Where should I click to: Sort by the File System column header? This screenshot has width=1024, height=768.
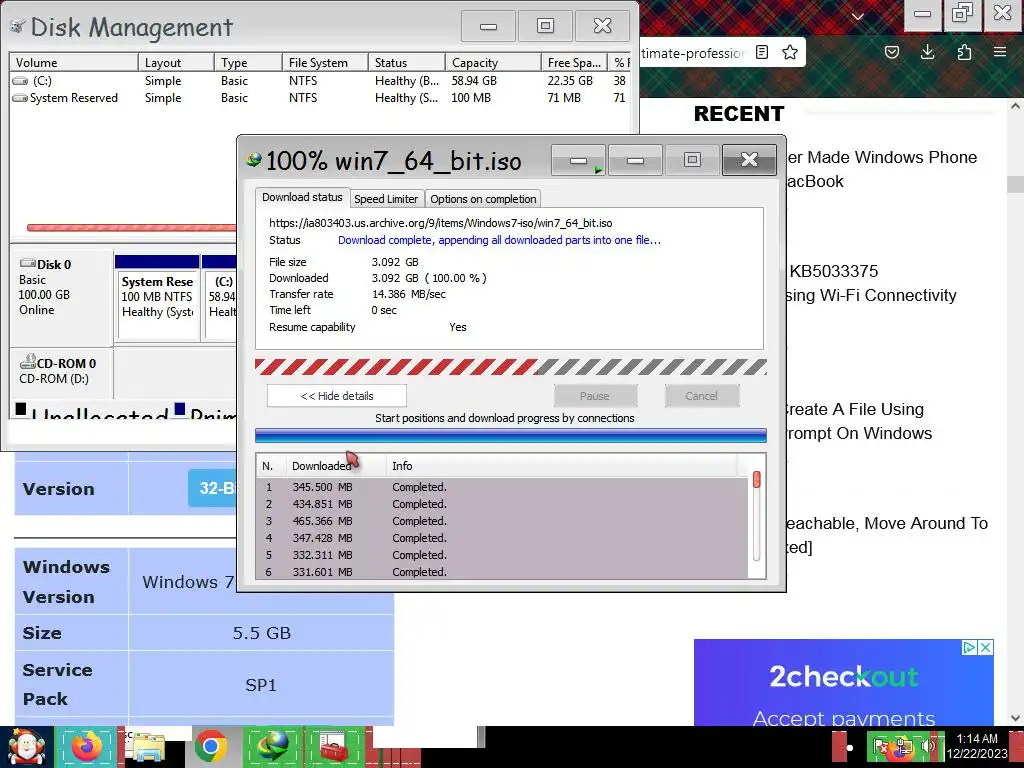tap(325, 63)
